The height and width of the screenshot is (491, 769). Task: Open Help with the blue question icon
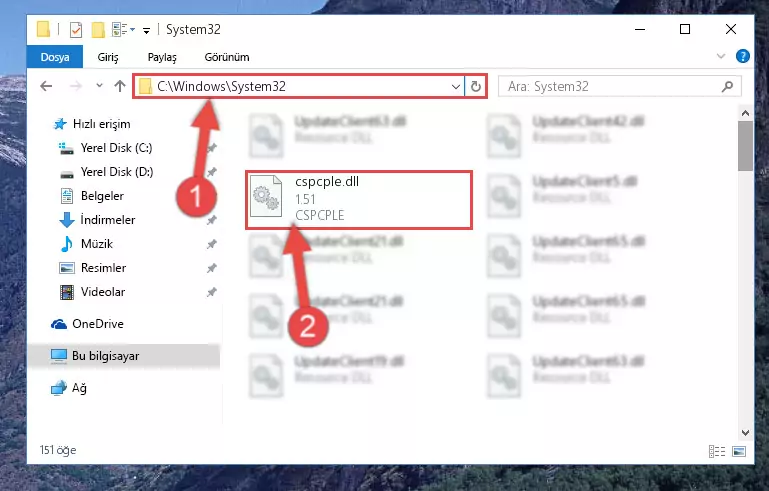pos(743,56)
